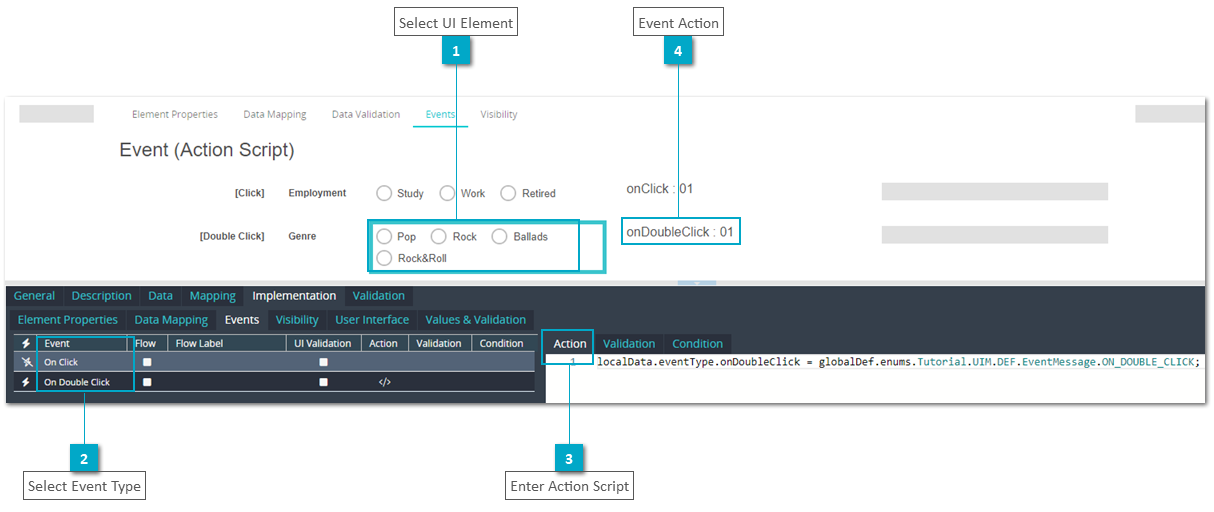
Task: Switch to the Data Validation tab
Action: click(x=366, y=114)
